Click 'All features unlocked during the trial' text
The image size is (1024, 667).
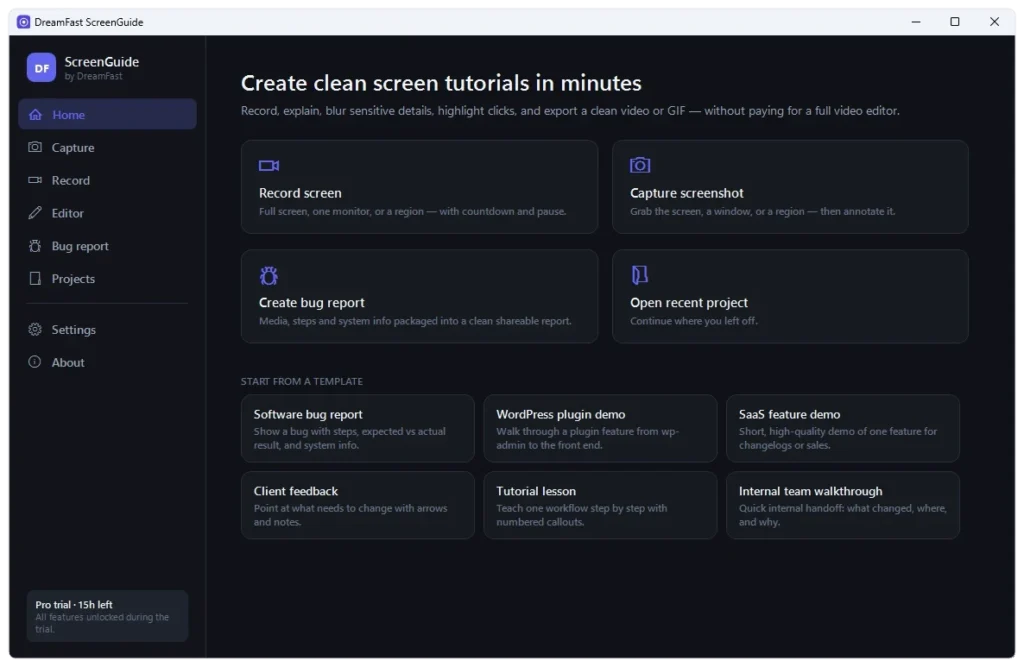[x=102, y=623]
